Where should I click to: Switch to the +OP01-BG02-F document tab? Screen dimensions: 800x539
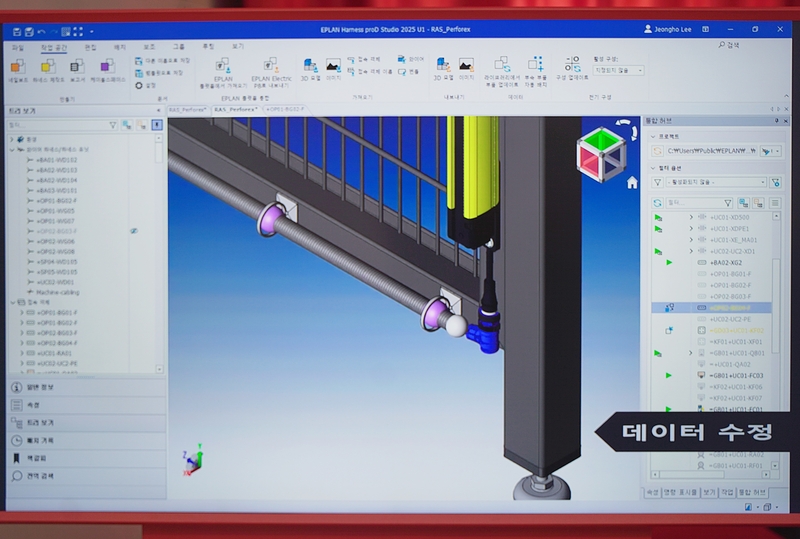tap(283, 109)
